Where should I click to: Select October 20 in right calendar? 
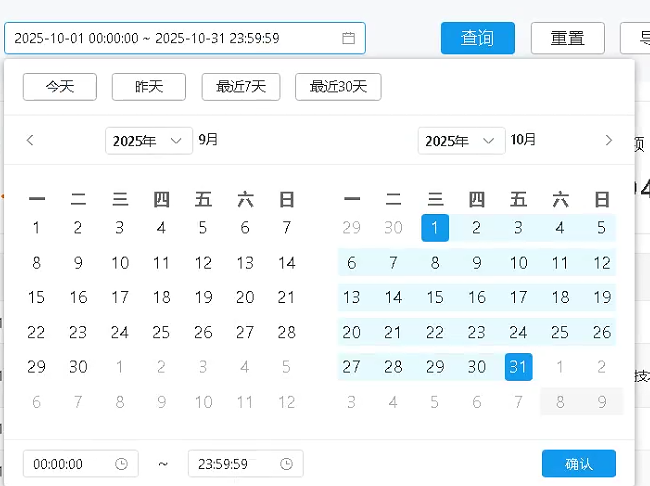tap(352, 332)
